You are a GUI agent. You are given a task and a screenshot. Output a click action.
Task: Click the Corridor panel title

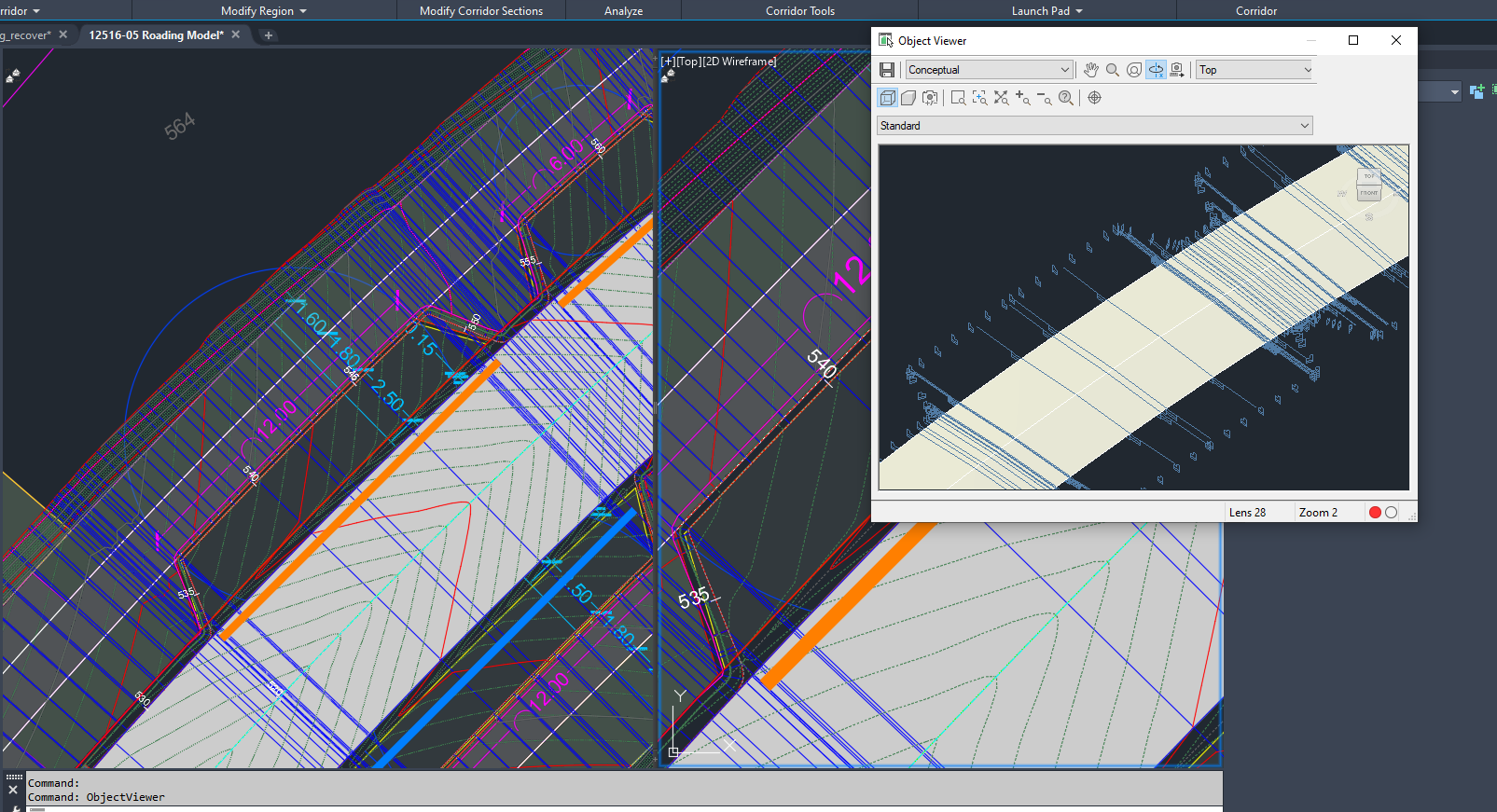coord(1256,11)
